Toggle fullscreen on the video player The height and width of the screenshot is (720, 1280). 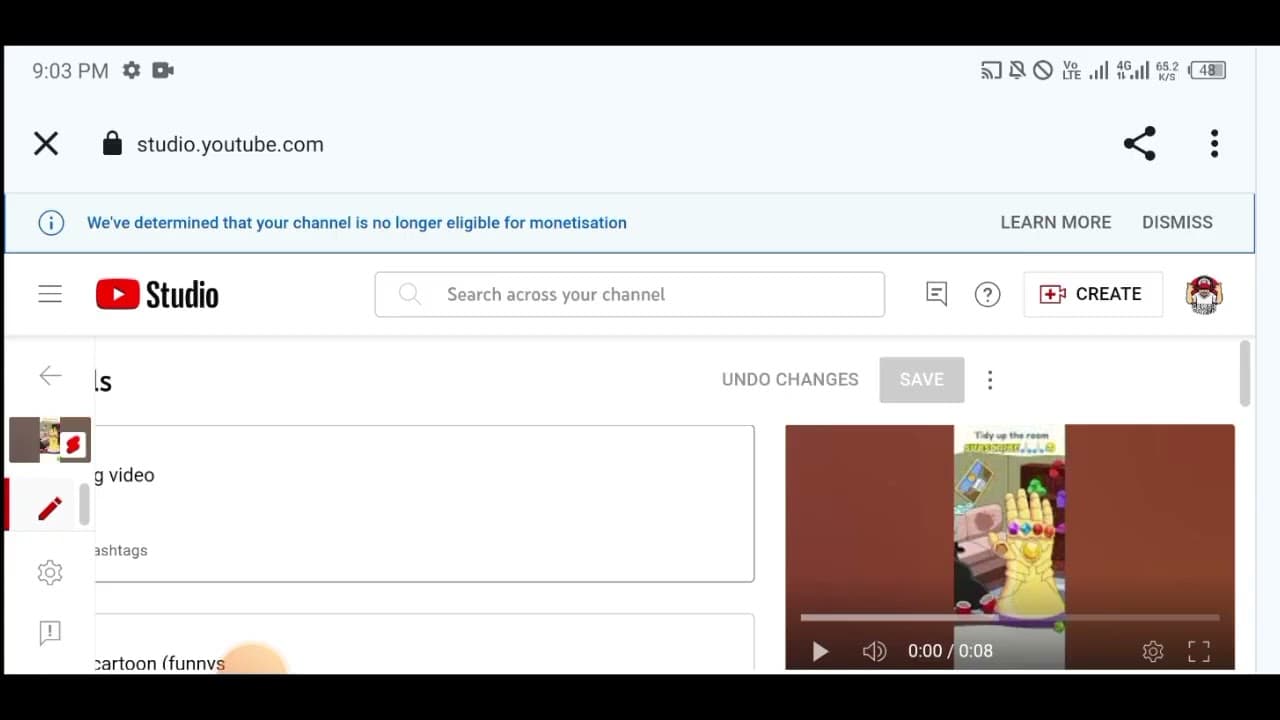click(x=1199, y=652)
